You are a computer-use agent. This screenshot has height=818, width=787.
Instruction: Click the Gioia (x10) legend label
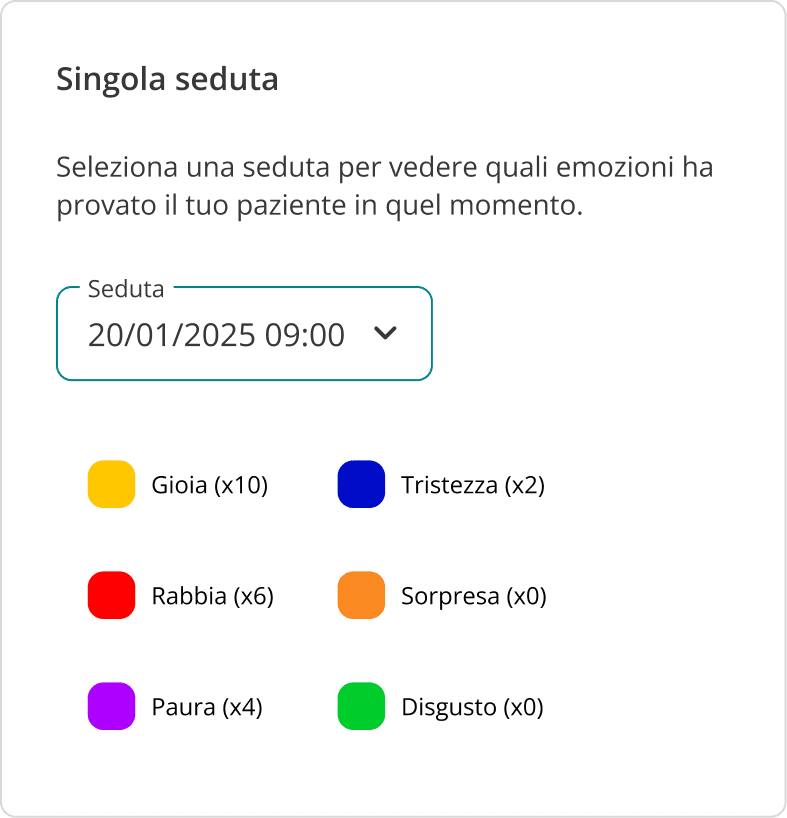click(210, 485)
